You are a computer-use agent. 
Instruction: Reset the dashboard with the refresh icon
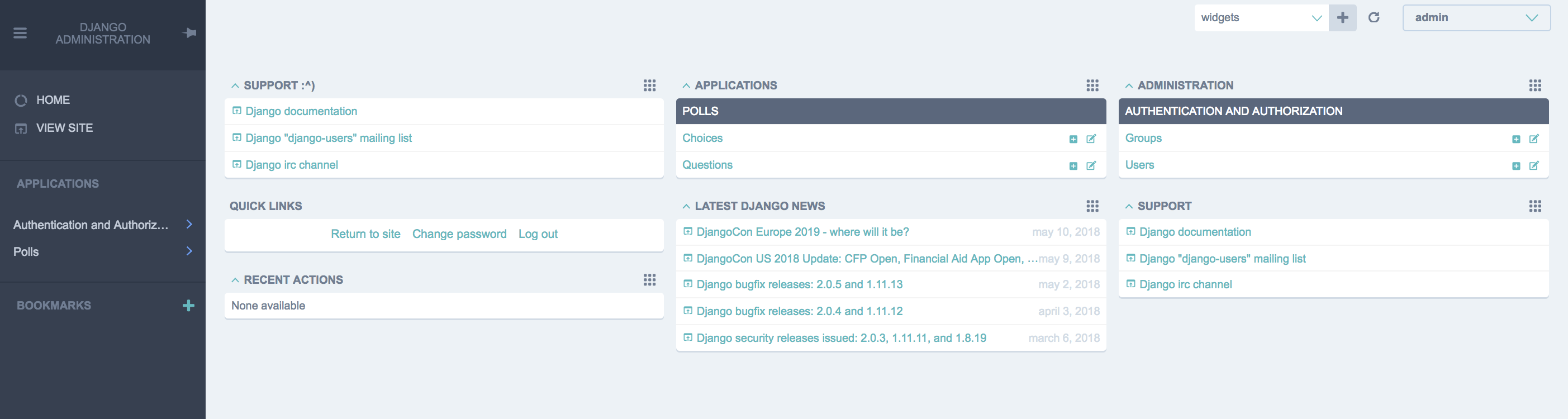pyautogui.click(x=1374, y=18)
